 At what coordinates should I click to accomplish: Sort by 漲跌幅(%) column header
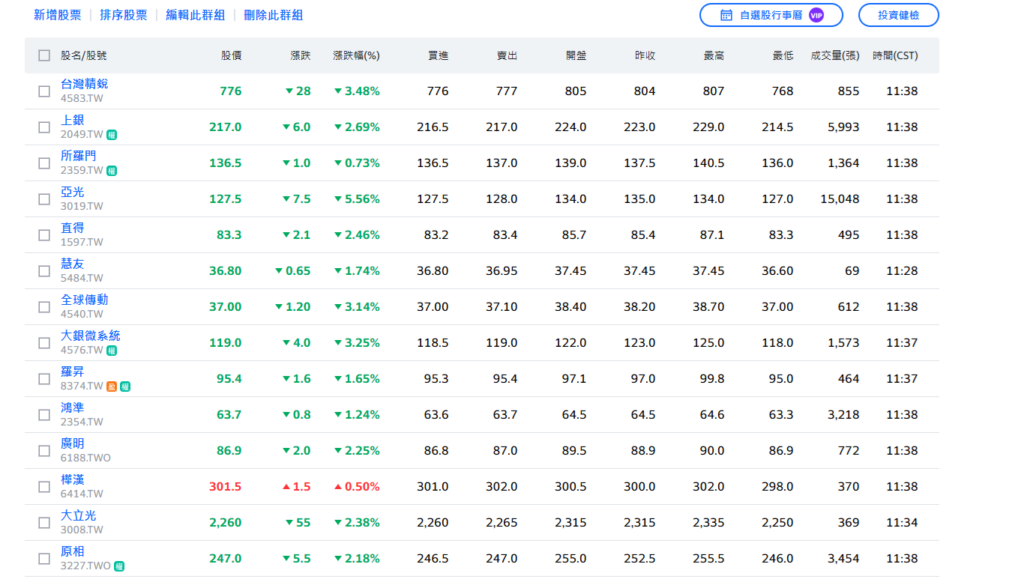[357, 56]
